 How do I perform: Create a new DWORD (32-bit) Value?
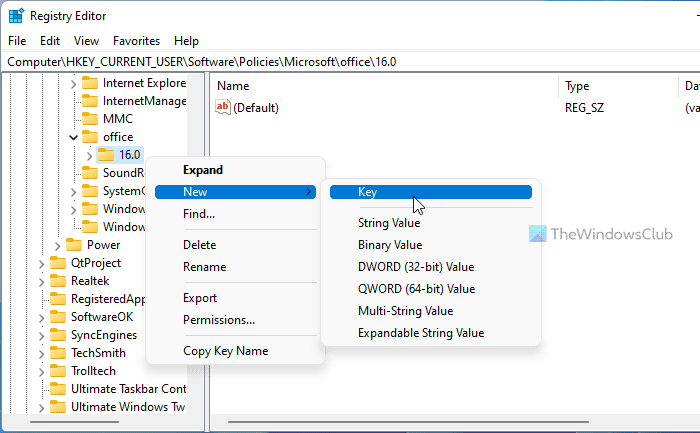(x=431, y=266)
